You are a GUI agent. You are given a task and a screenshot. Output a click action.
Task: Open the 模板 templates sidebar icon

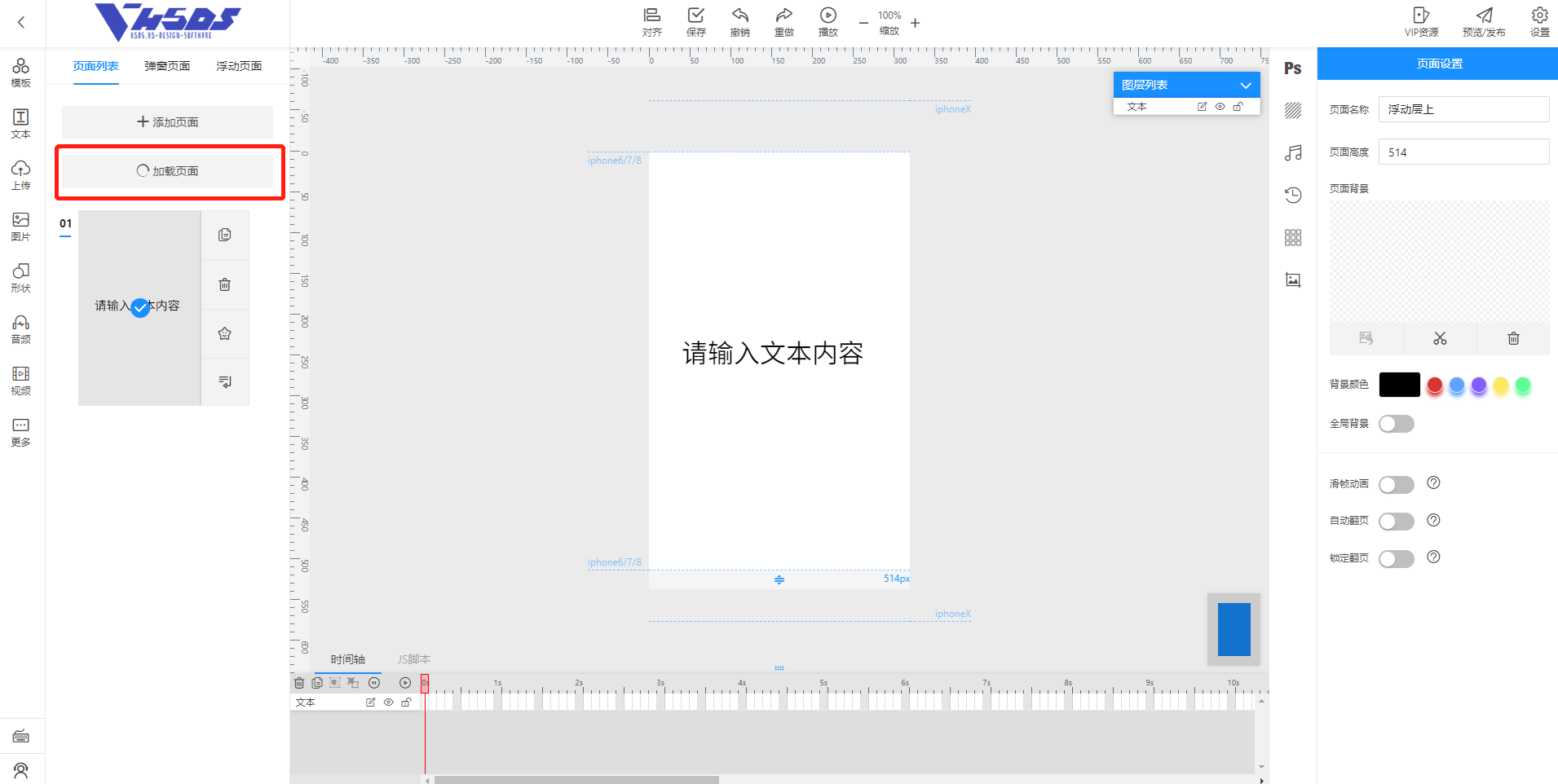point(21,72)
